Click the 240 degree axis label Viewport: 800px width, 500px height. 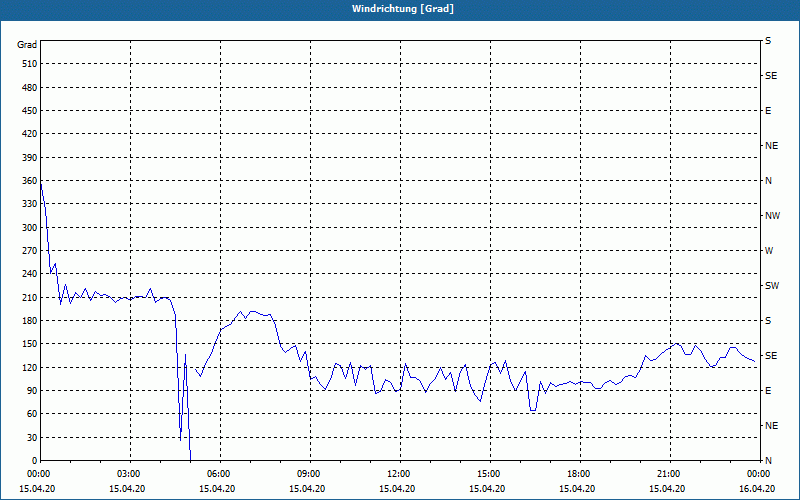point(30,273)
